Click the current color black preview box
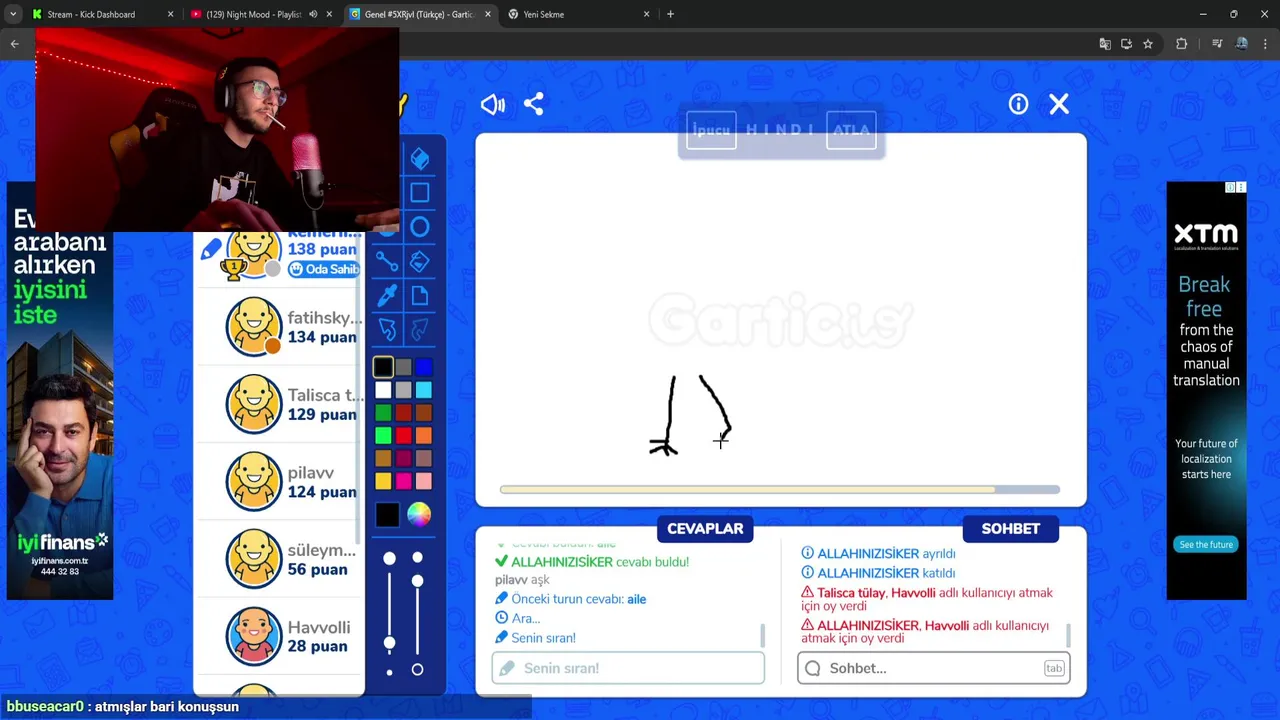1280x720 pixels. pyautogui.click(x=387, y=514)
